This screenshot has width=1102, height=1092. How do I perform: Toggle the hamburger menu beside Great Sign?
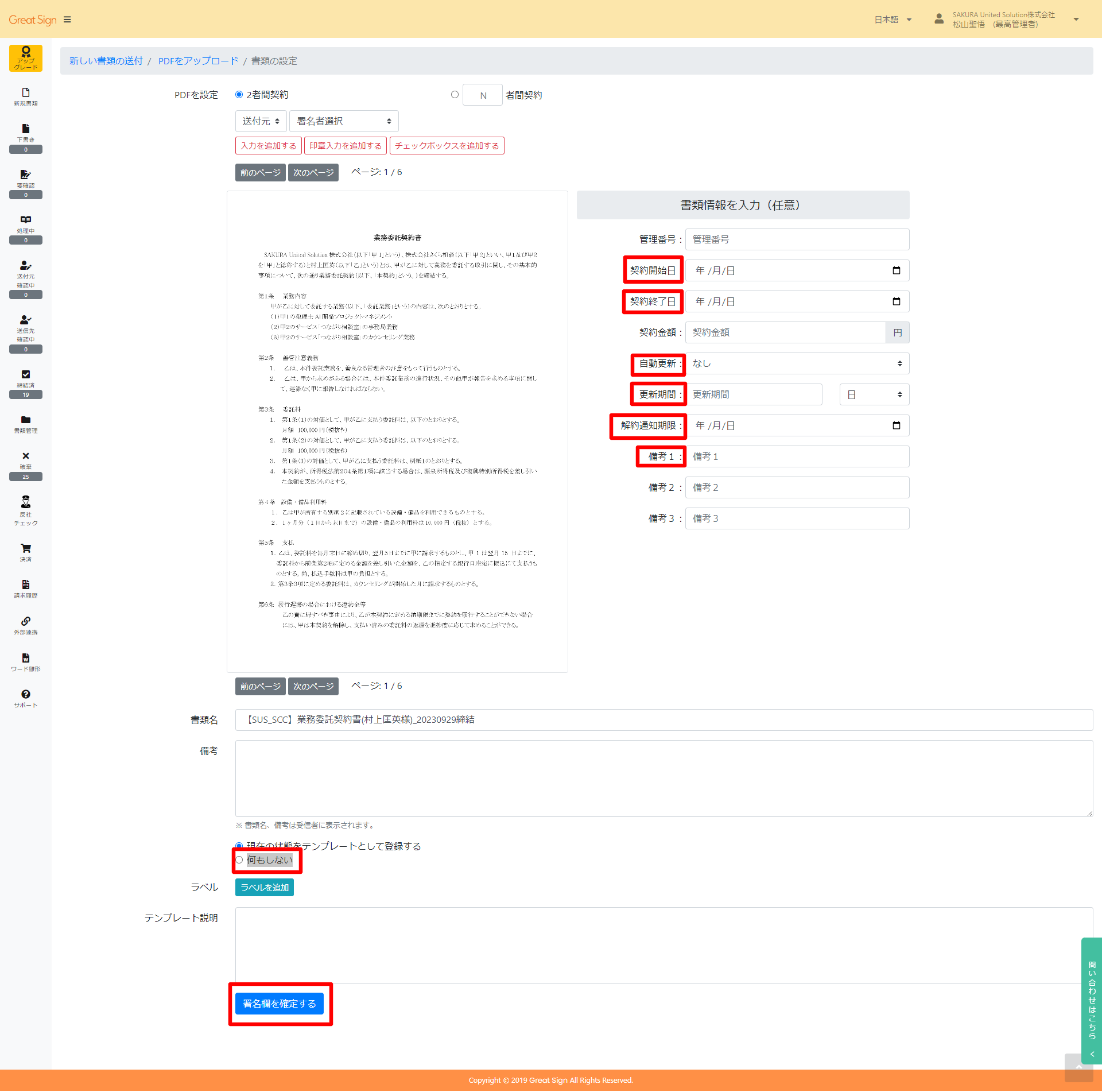tap(67, 20)
